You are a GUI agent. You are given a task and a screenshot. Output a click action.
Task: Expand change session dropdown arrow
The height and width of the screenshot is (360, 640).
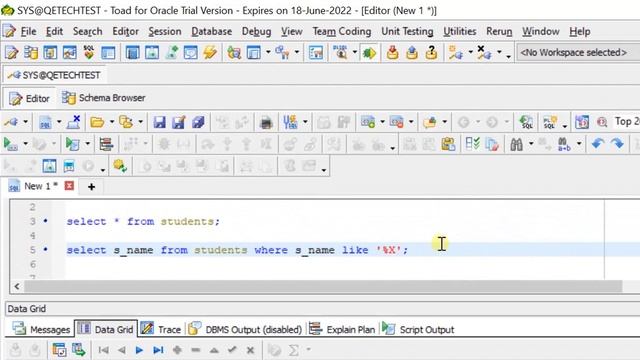pyautogui.click(x=25, y=122)
